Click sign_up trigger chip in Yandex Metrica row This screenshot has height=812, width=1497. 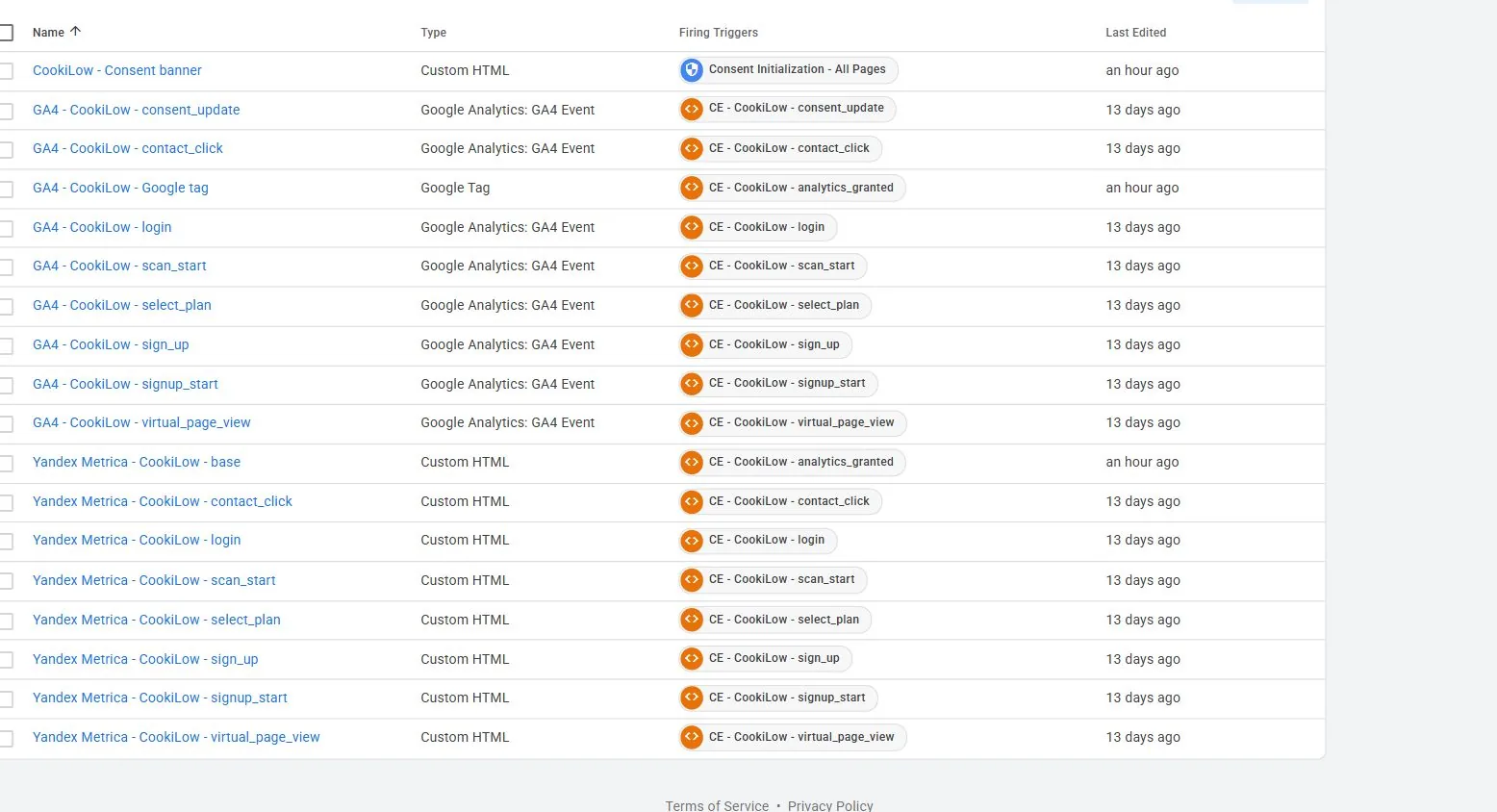pyautogui.click(x=766, y=658)
